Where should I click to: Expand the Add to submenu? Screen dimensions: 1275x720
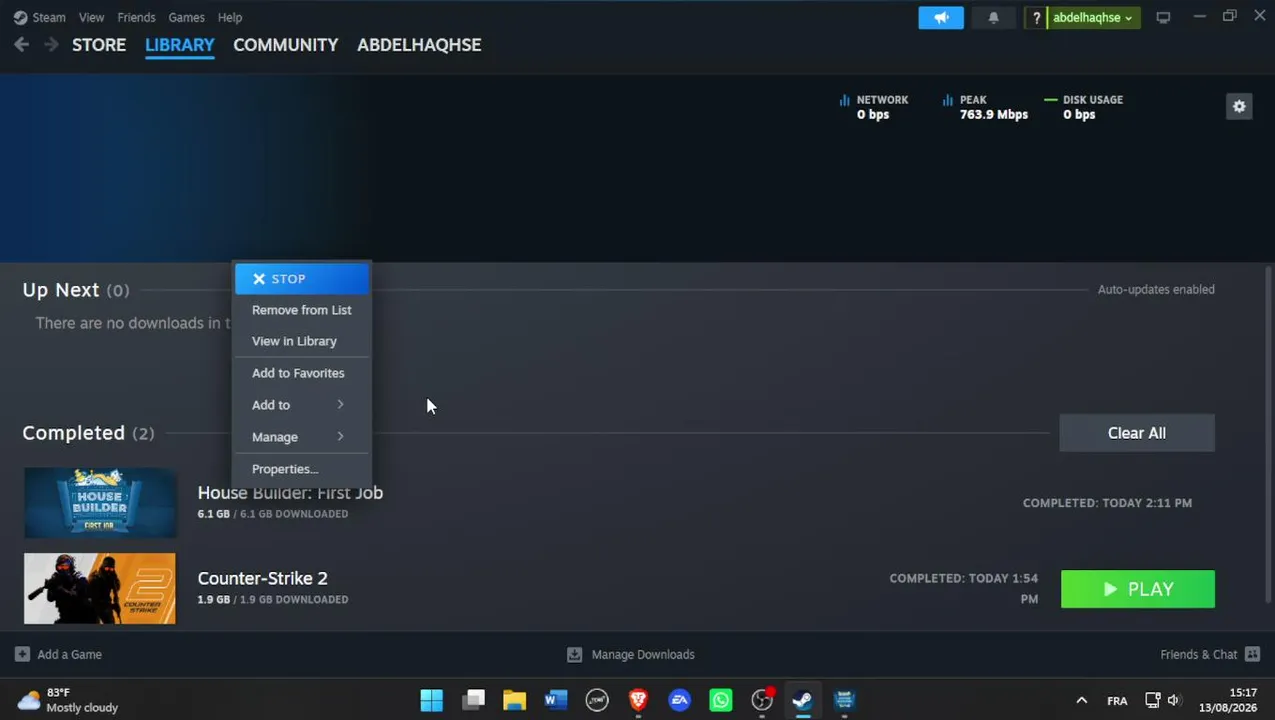[302, 405]
